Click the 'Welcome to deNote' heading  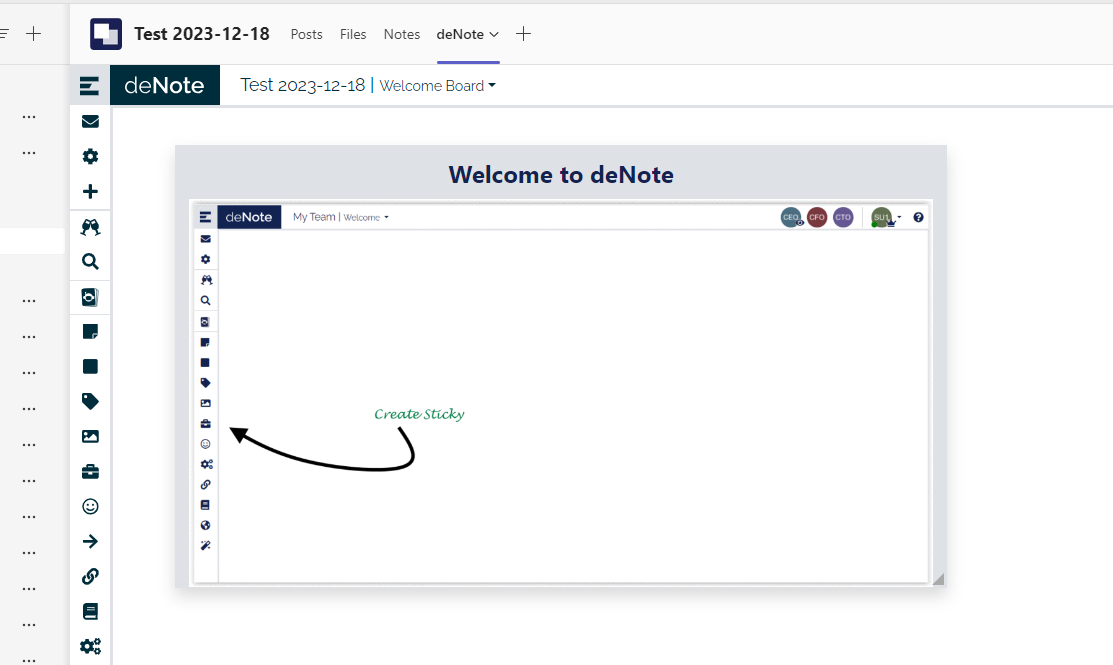[561, 175]
